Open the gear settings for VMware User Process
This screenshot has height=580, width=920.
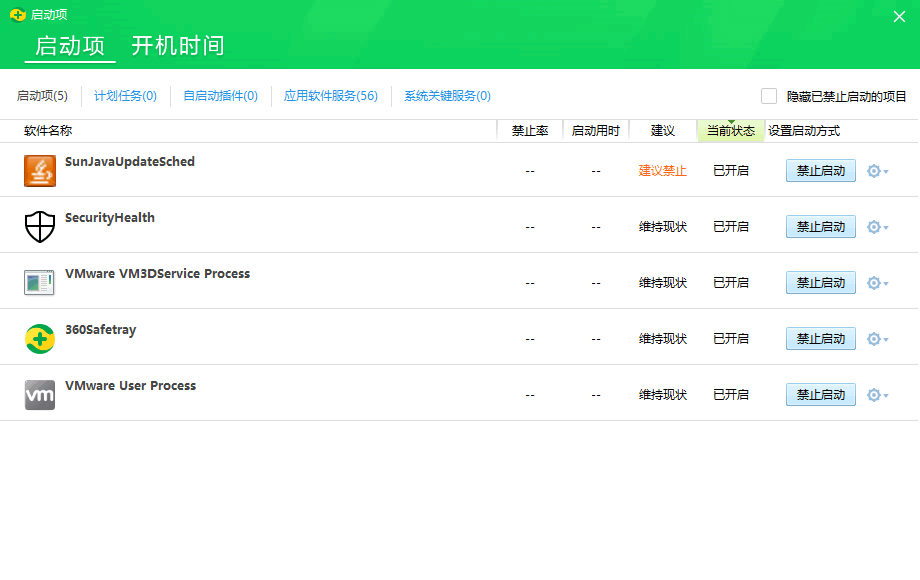point(873,394)
